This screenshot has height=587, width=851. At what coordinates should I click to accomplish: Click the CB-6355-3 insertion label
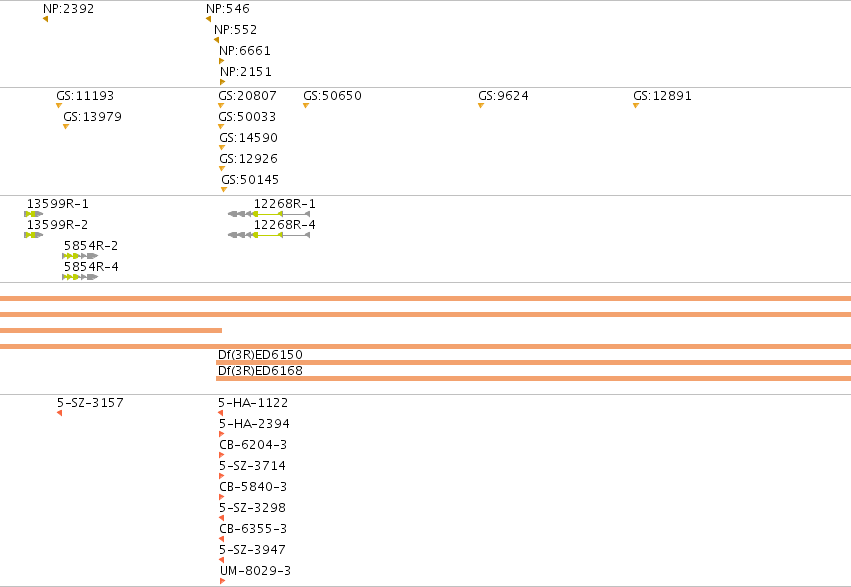pyautogui.click(x=253, y=529)
